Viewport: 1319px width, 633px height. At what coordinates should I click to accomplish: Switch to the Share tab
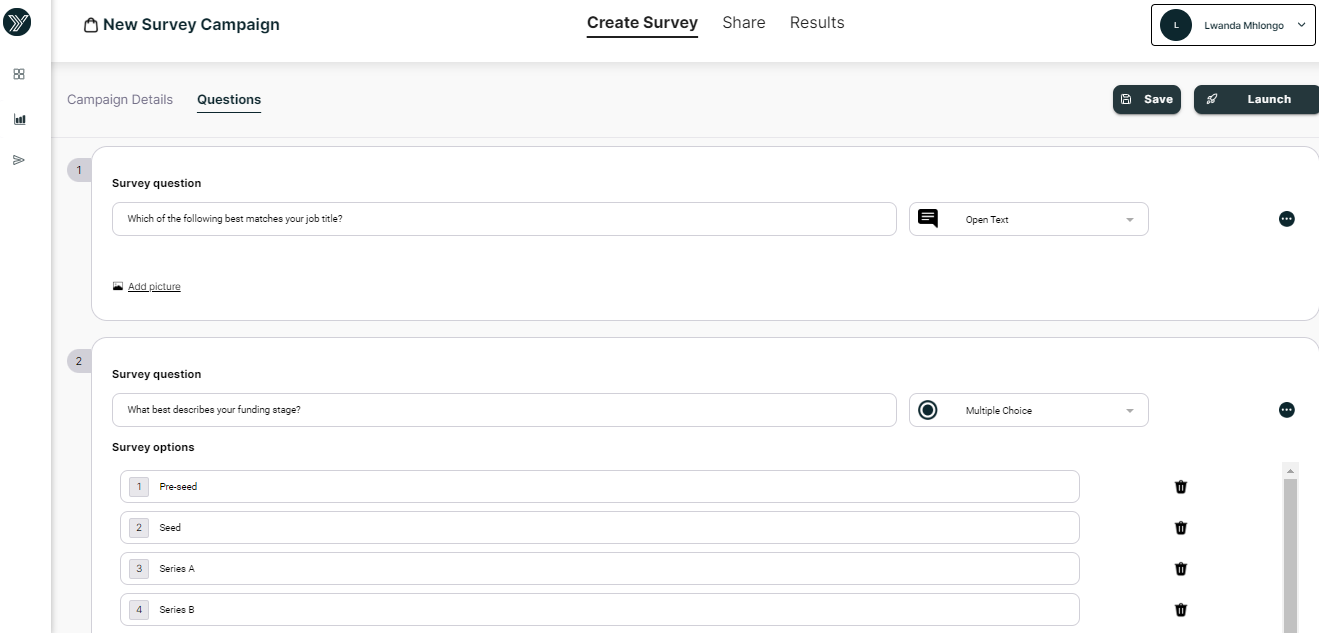pos(744,23)
